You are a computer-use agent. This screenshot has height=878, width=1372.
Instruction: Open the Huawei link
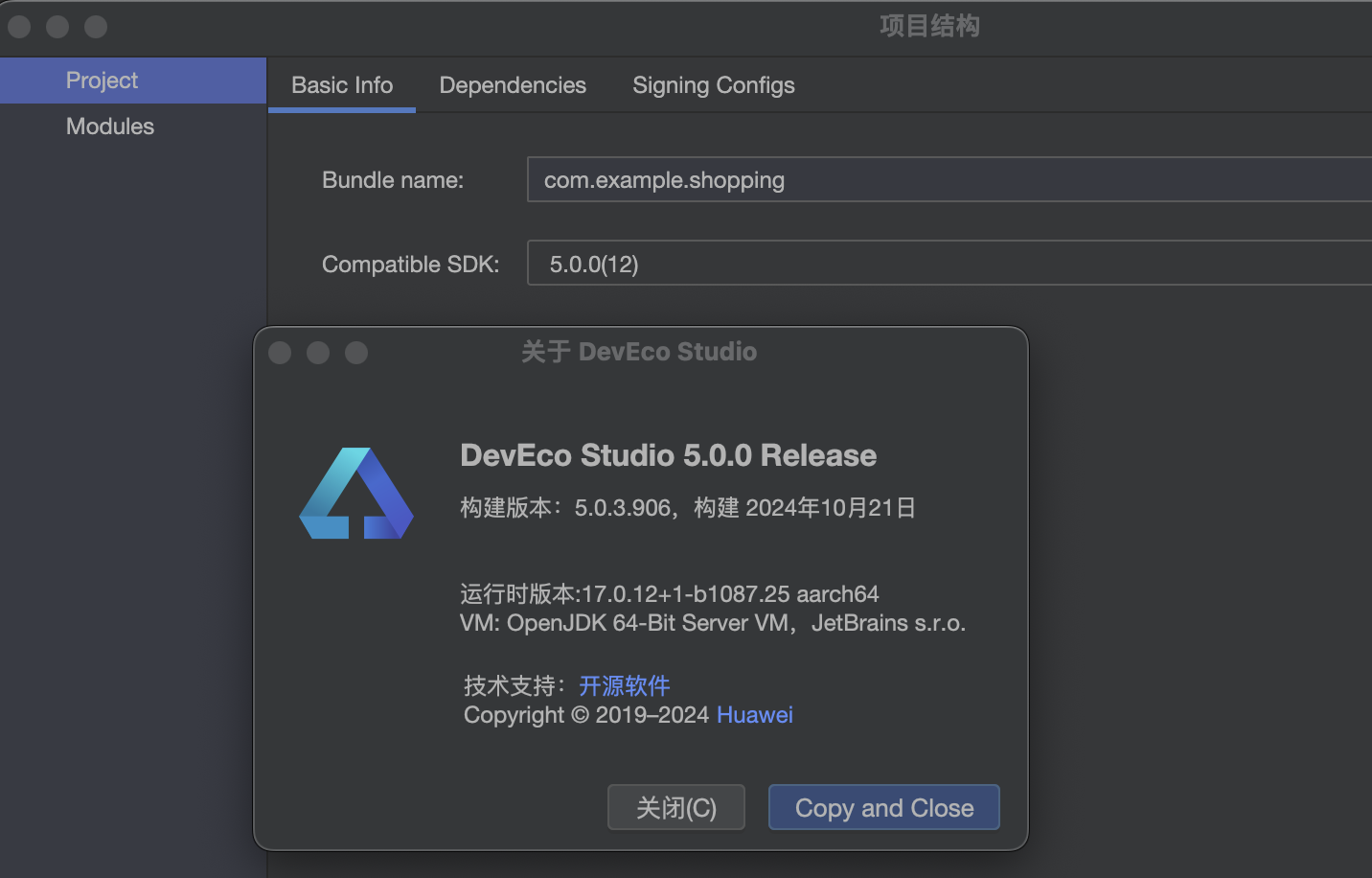pos(755,715)
